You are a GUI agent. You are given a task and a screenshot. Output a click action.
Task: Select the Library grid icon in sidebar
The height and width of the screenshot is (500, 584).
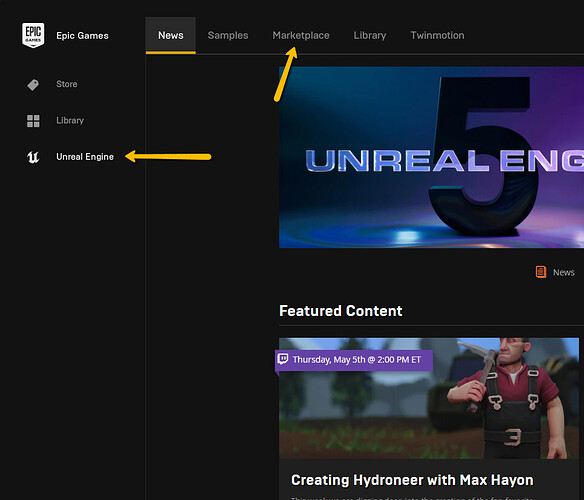[x=33, y=121]
